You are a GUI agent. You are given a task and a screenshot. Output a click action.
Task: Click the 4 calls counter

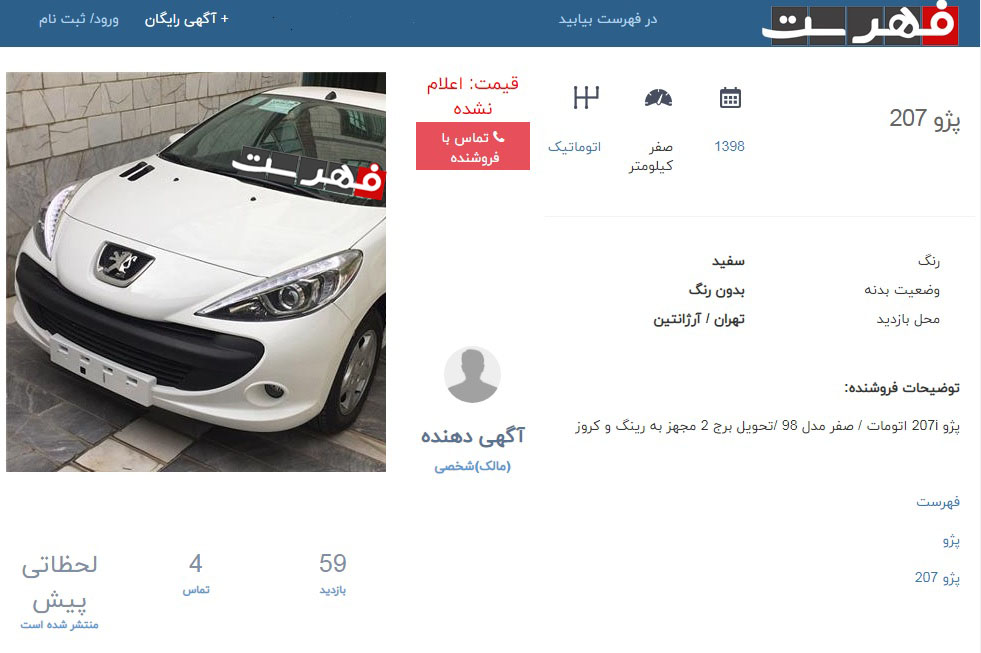coord(196,564)
